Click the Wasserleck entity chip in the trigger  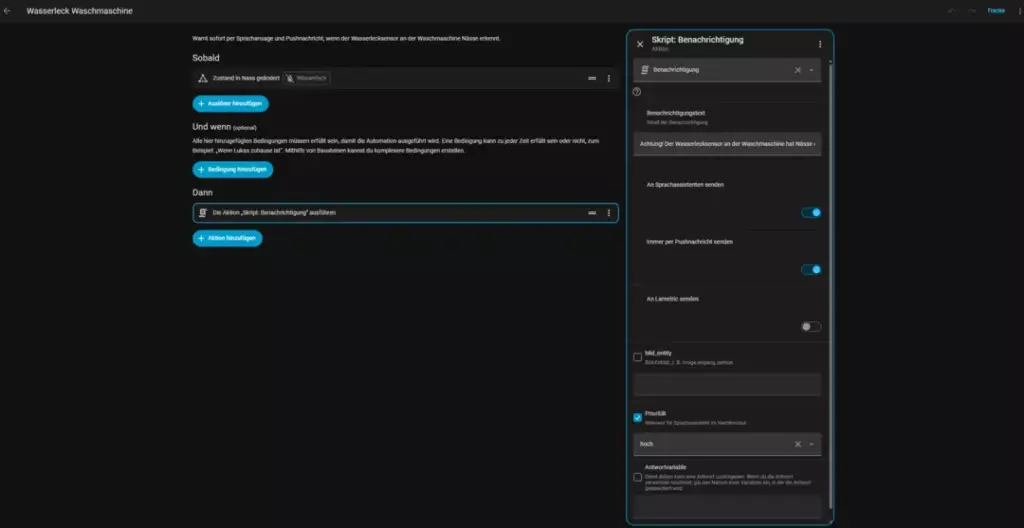(307, 78)
